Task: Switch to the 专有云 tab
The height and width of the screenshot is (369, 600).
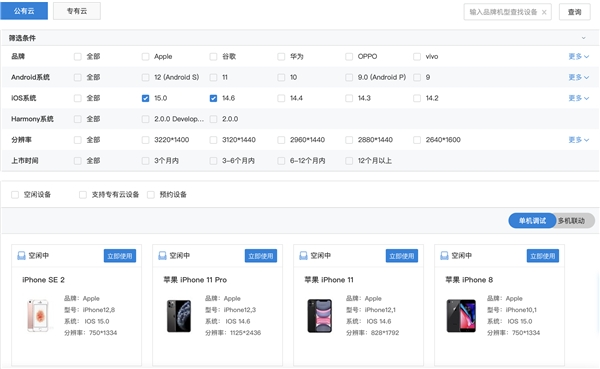Action: (77, 11)
